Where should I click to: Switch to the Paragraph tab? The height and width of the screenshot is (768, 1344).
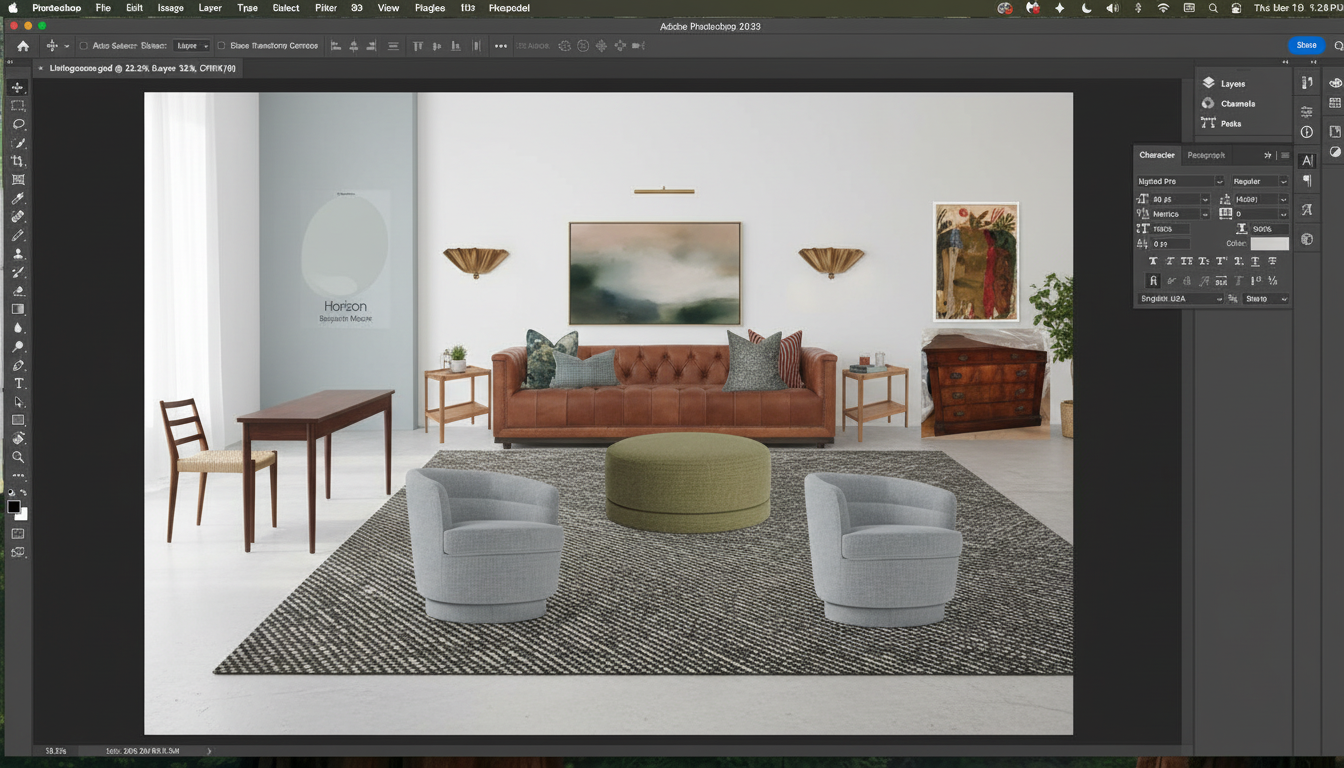1206,155
